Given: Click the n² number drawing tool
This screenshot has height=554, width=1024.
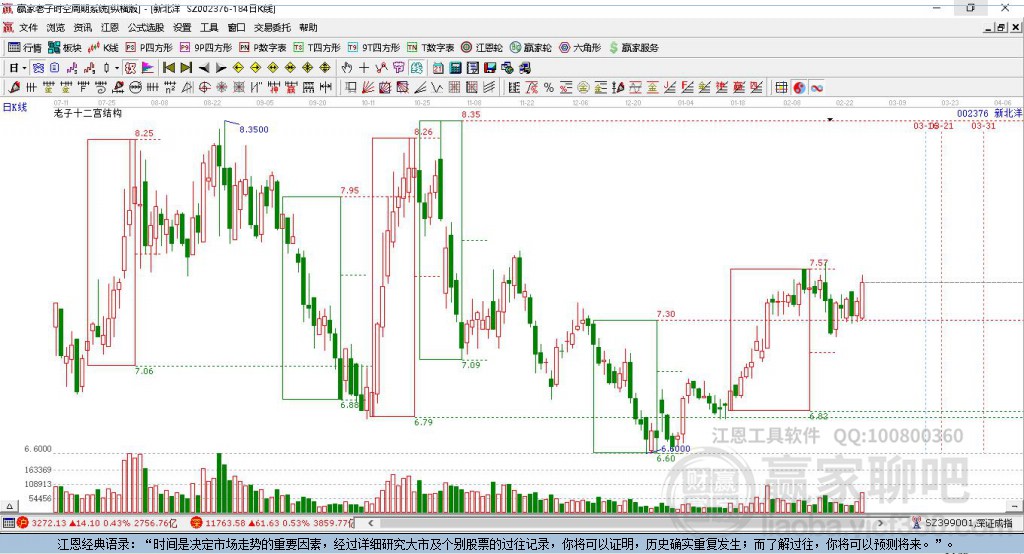Looking at the screenshot, I should 170,88.
